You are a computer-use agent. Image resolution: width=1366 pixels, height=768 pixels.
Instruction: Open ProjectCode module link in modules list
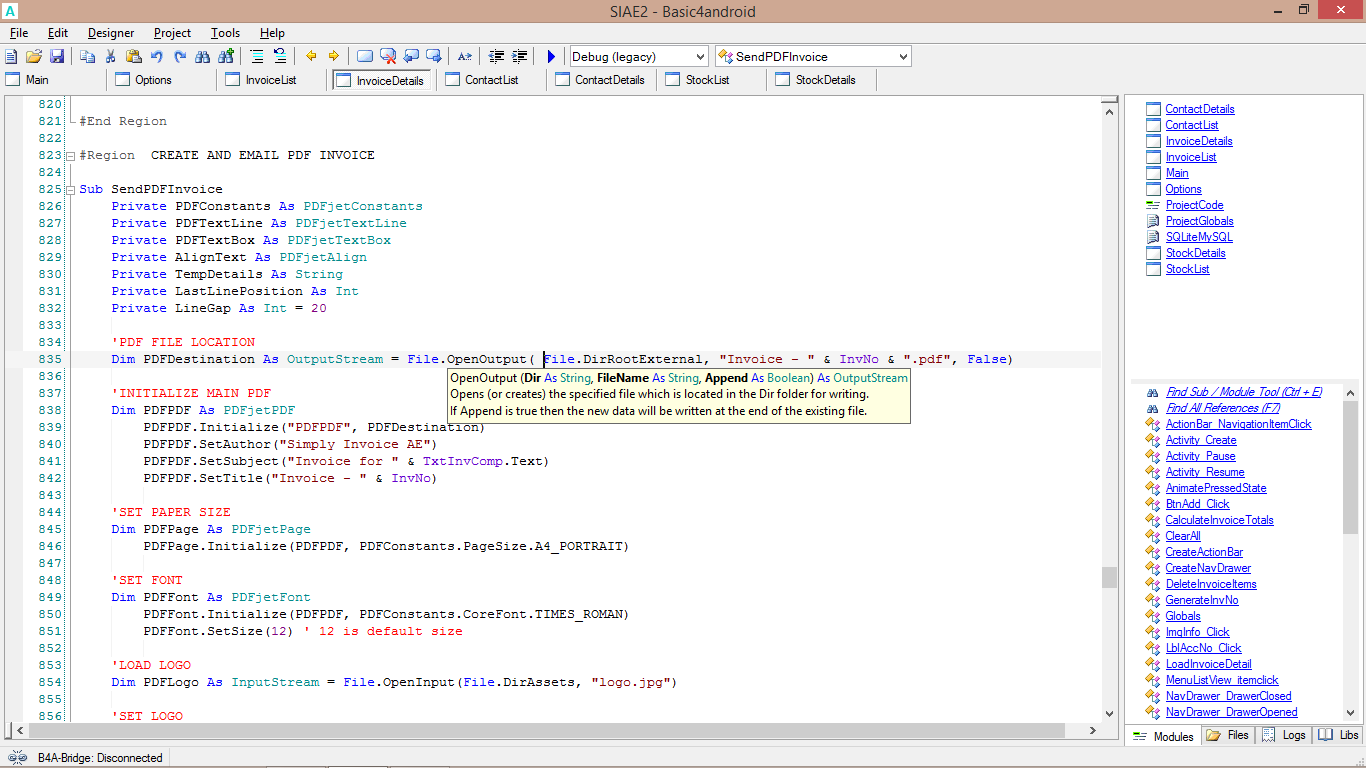click(1194, 205)
